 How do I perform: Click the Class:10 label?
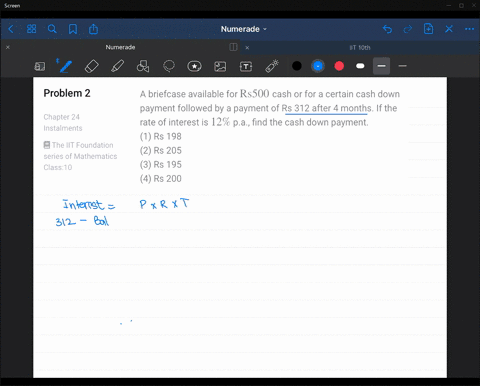(58, 167)
